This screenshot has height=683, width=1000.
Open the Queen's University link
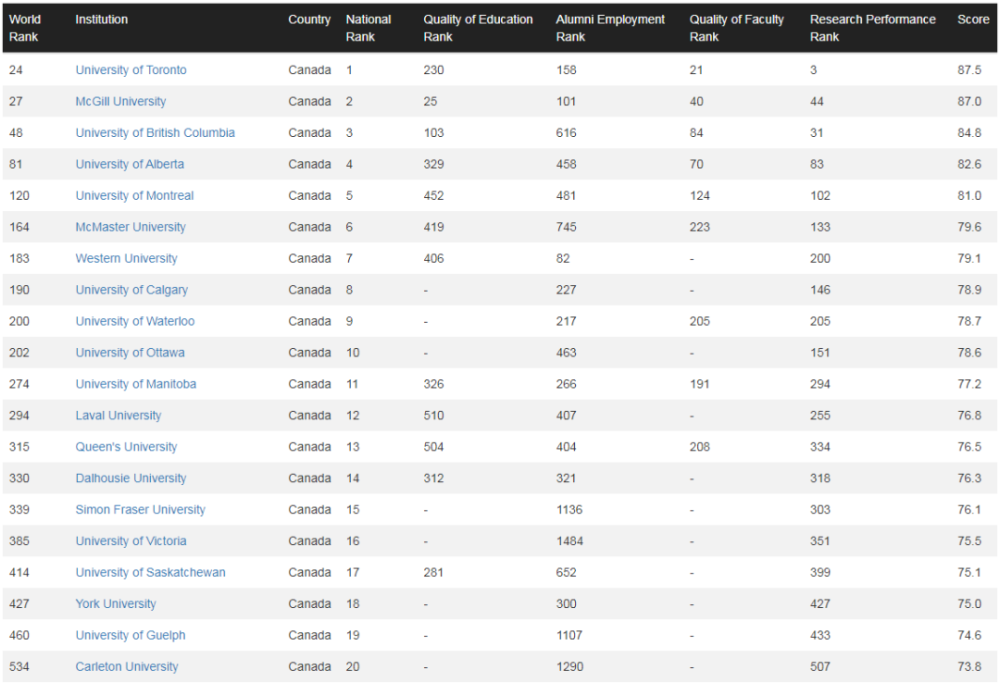[x=126, y=446]
